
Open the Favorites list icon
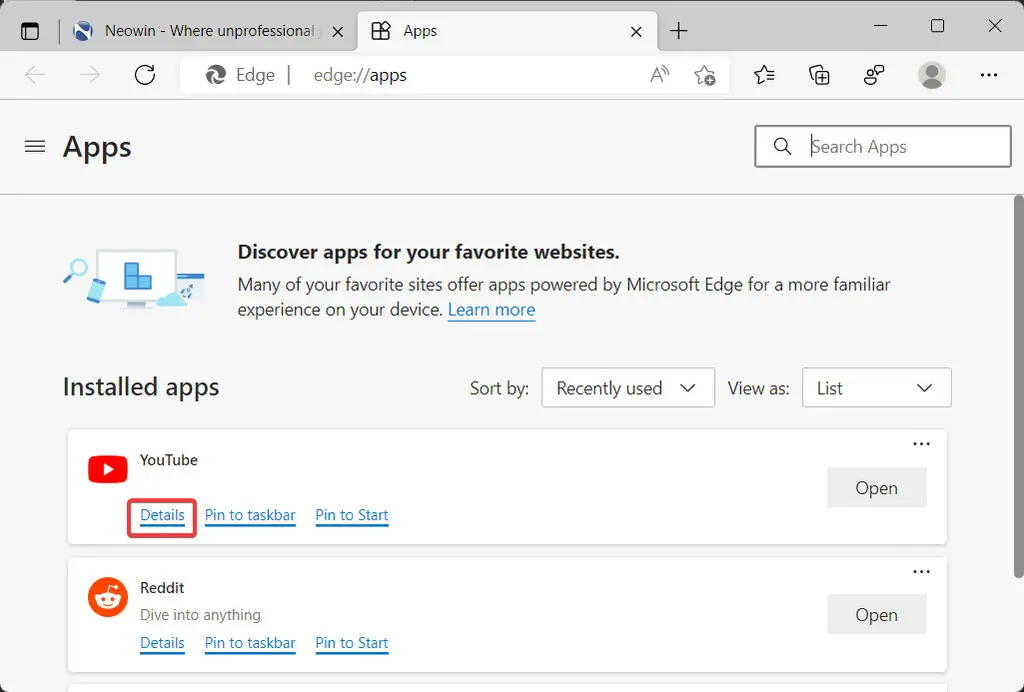764,75
